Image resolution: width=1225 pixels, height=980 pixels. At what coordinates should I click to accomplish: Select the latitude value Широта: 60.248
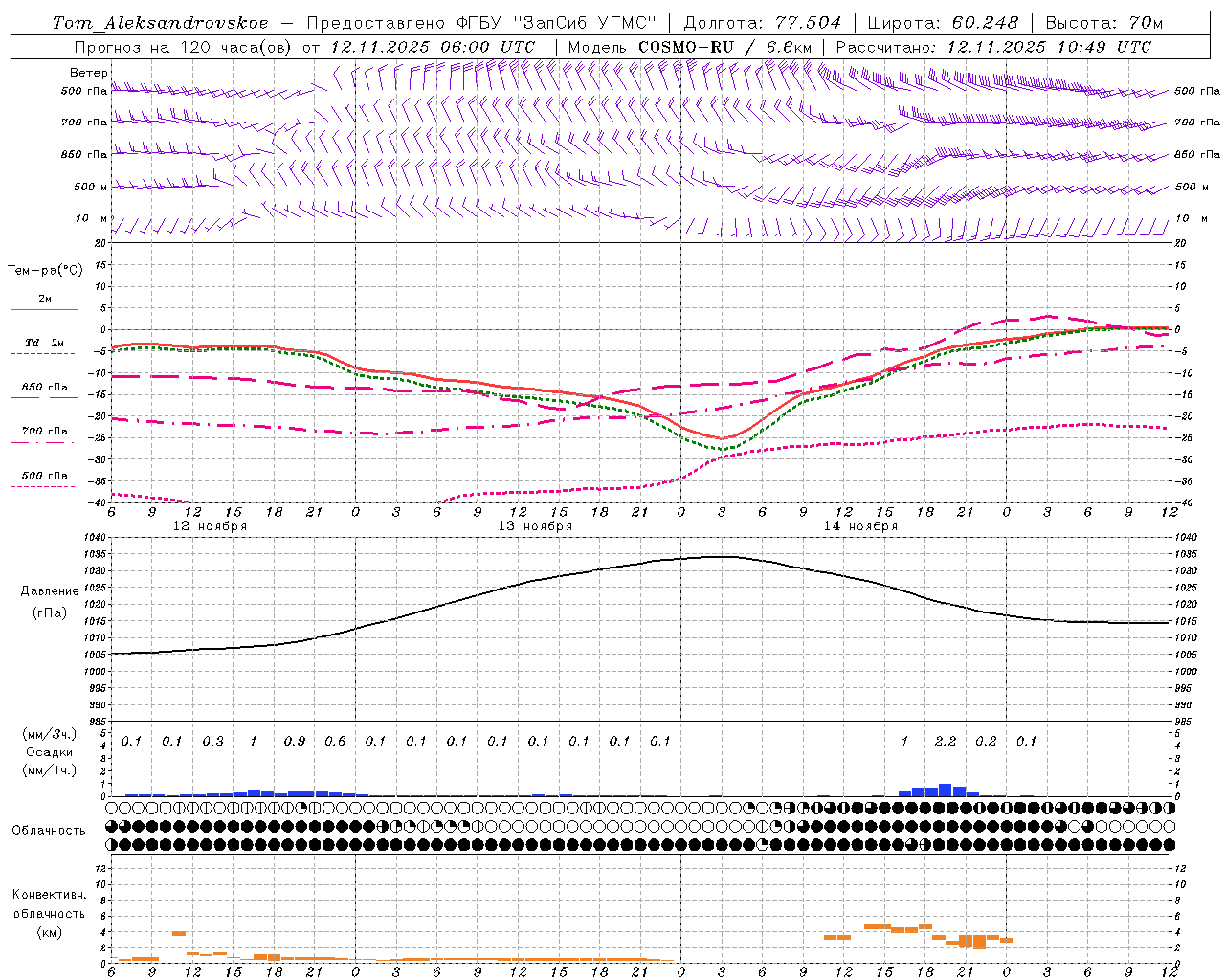point(943,23)
